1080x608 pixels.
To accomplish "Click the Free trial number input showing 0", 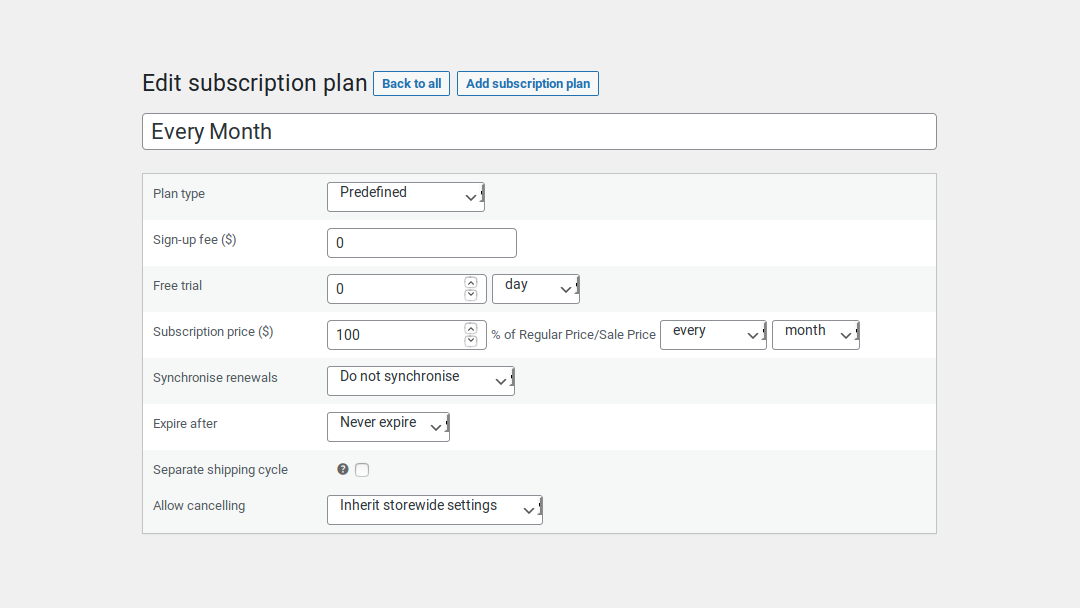I will click(x=395, y=288).
